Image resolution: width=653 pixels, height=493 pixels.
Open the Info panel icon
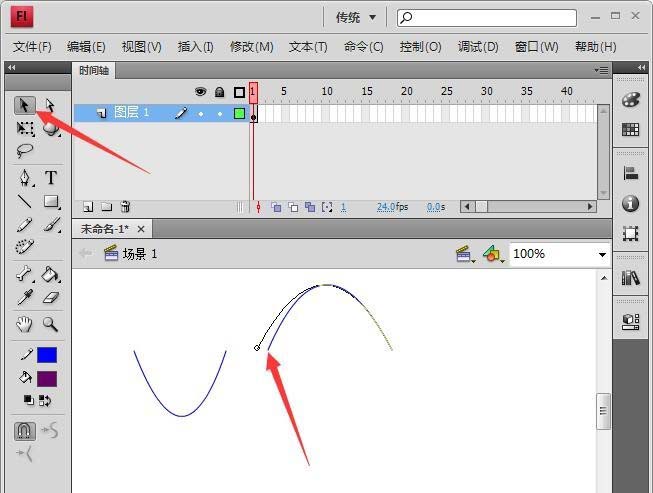coord(631,204)
